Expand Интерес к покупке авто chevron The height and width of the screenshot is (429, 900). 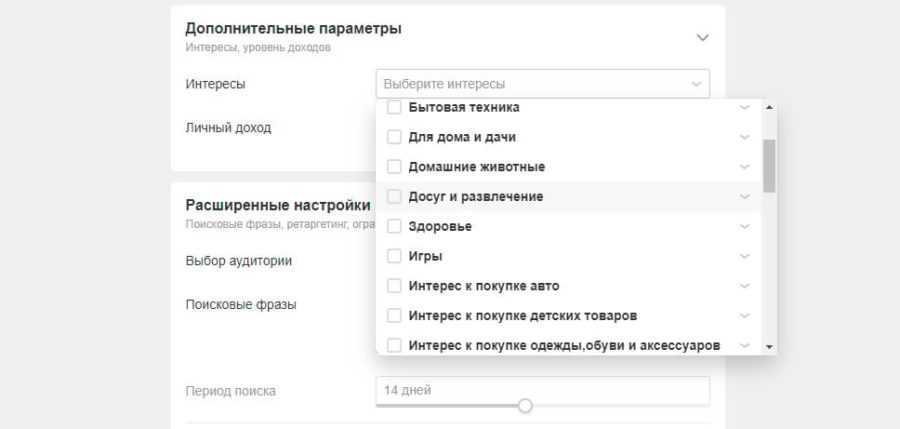pos(744,286)
